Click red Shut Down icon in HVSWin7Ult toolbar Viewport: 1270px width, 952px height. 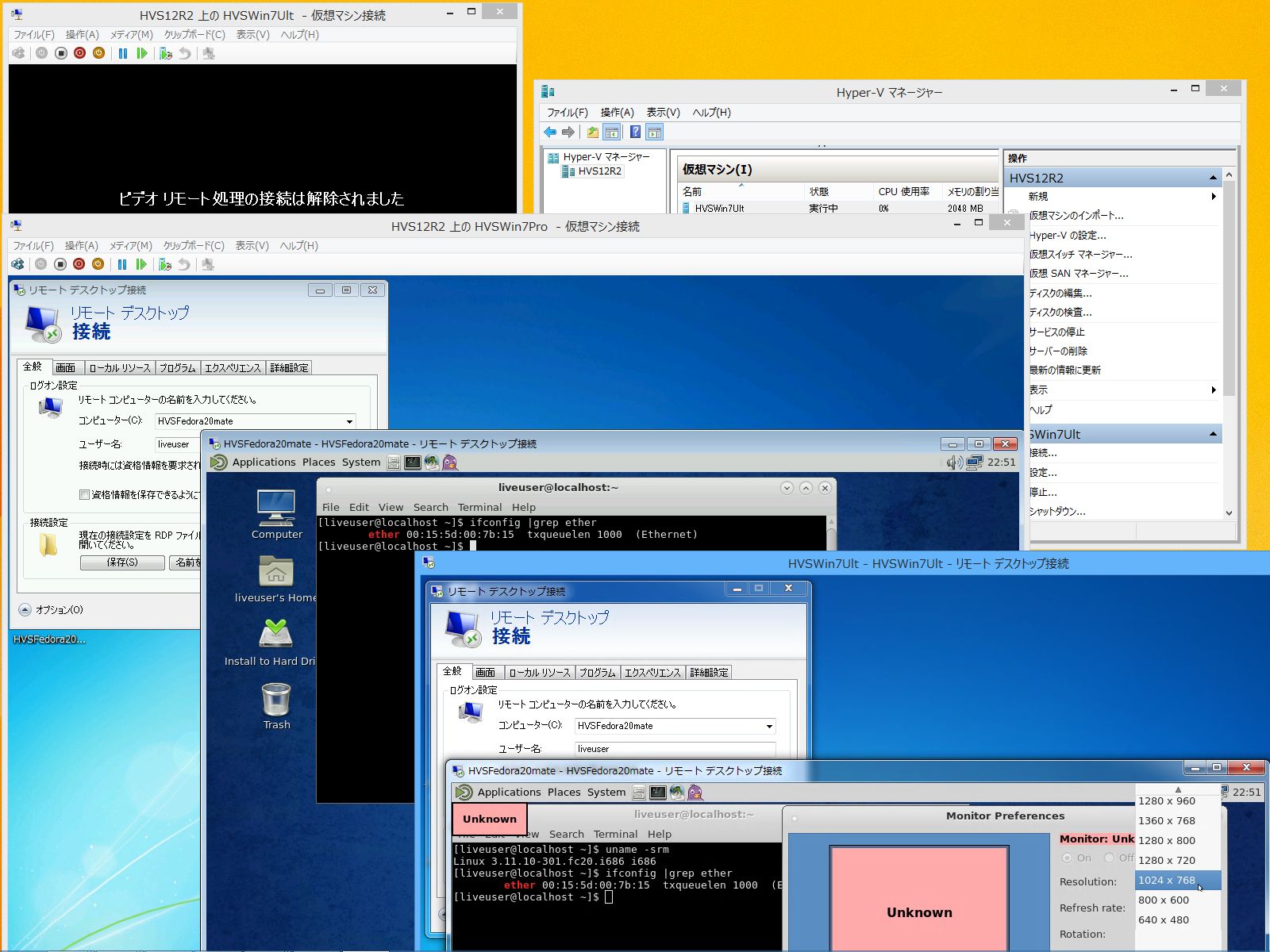pyautogui.click(x=79, y=53)
